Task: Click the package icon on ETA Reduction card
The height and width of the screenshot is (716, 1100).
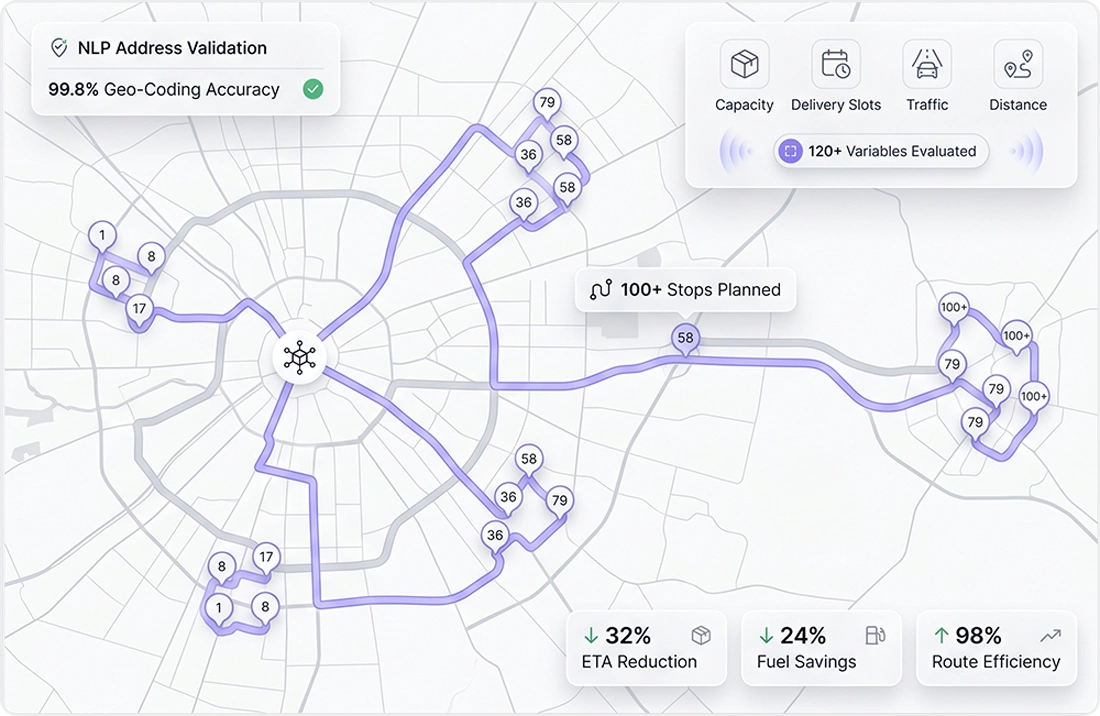Action: [701, 635]
